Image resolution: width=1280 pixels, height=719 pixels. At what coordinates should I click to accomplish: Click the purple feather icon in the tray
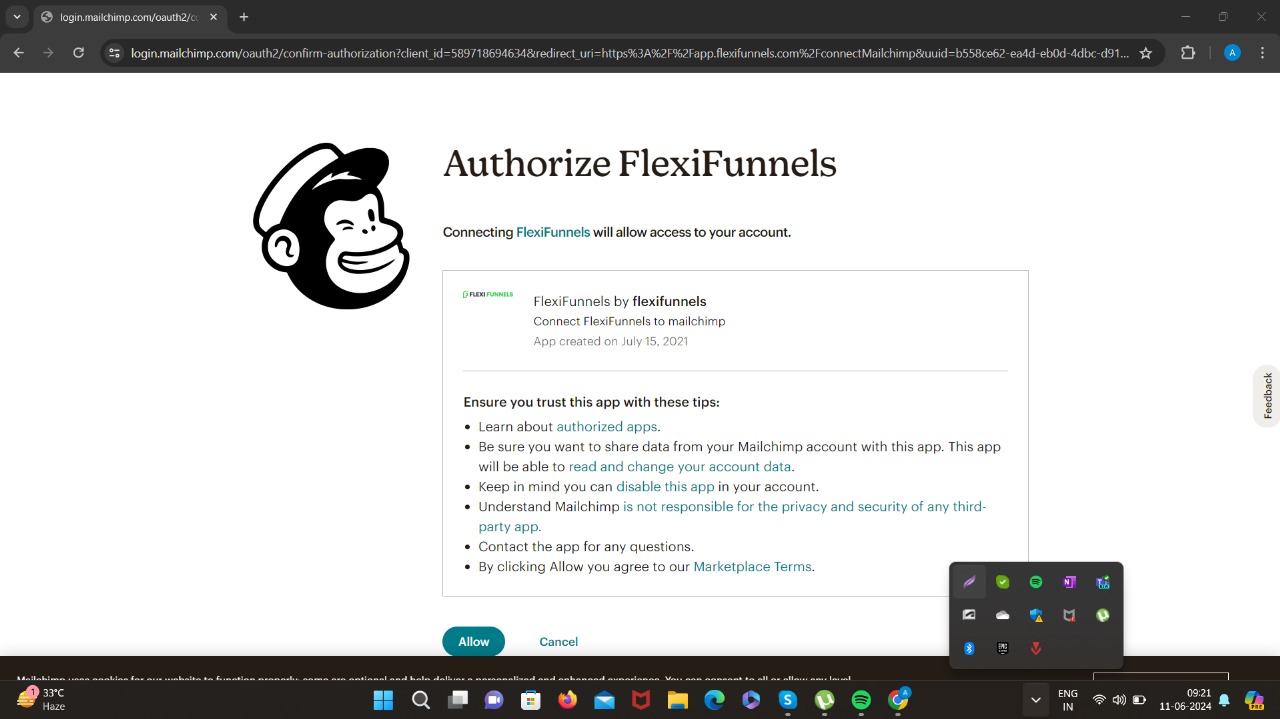click(969, 582)
